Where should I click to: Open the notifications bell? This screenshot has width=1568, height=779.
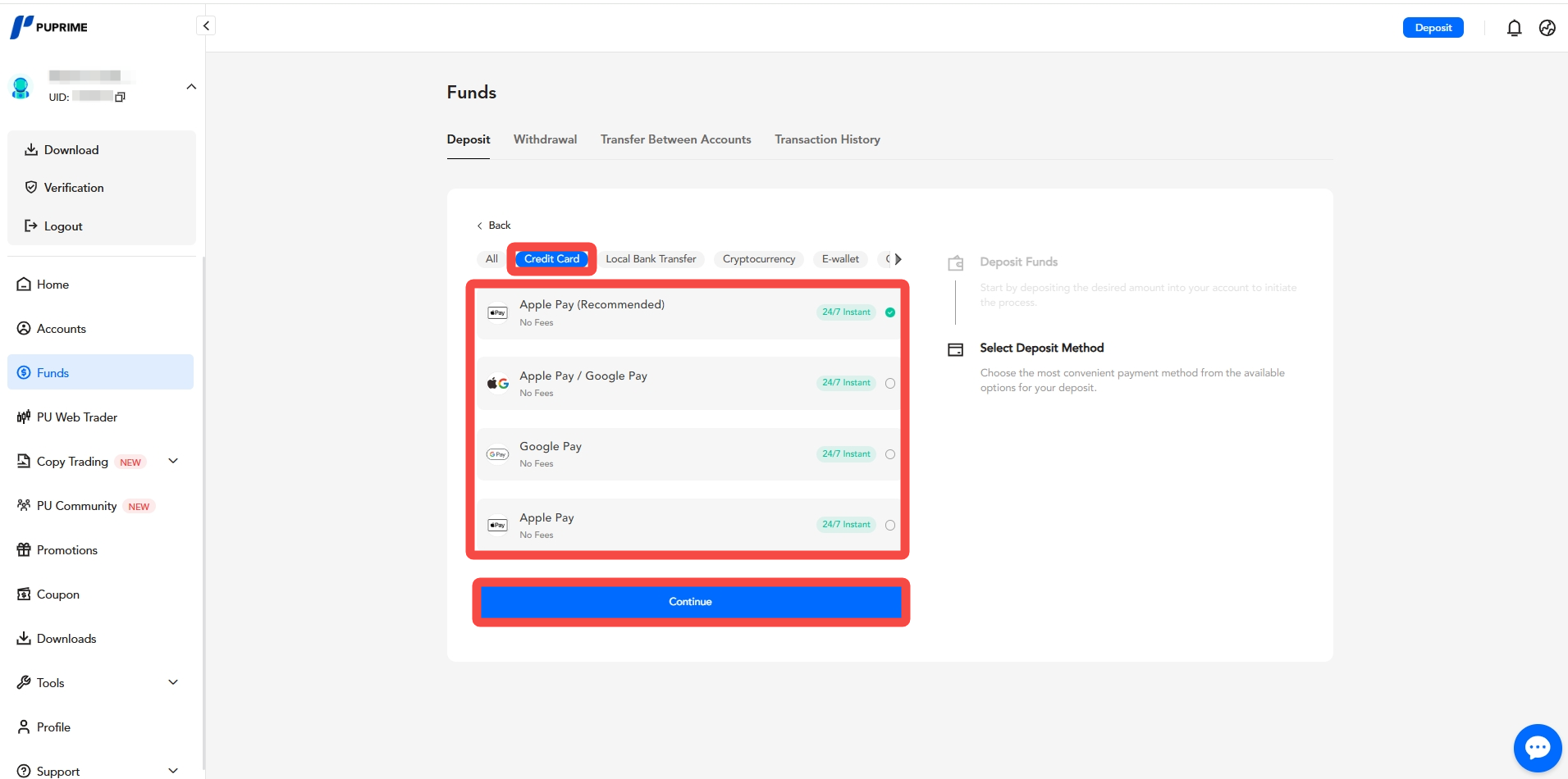coord(1514,28)
